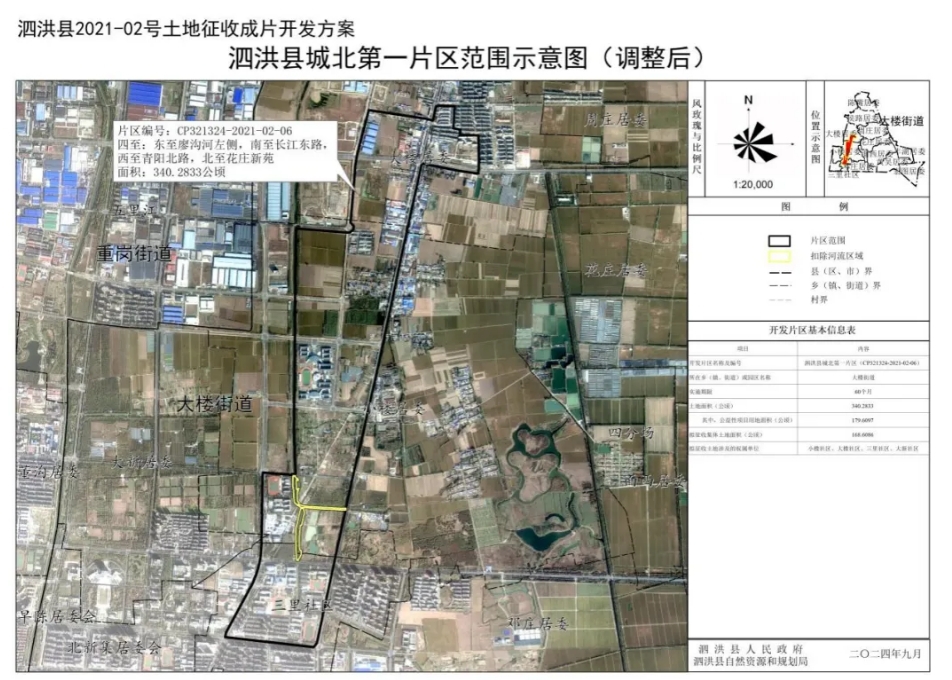Image resolution: width=952 pixels, height=680 pixels.
Task: Click the 邓庄居委 map label
Action: [537, 624]
